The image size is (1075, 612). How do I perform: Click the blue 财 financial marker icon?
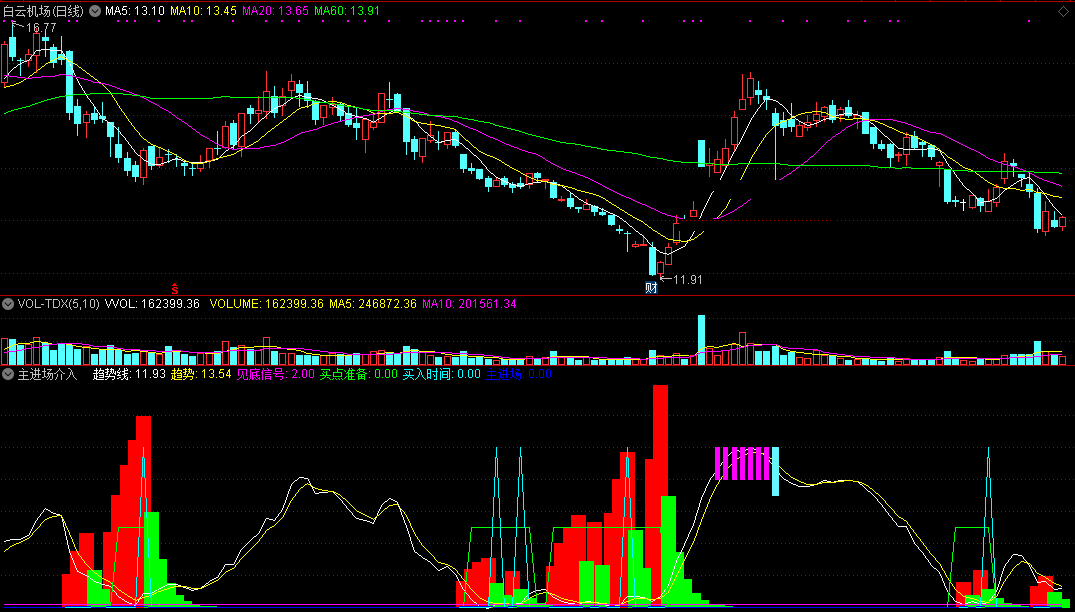[x=651, y=288]
